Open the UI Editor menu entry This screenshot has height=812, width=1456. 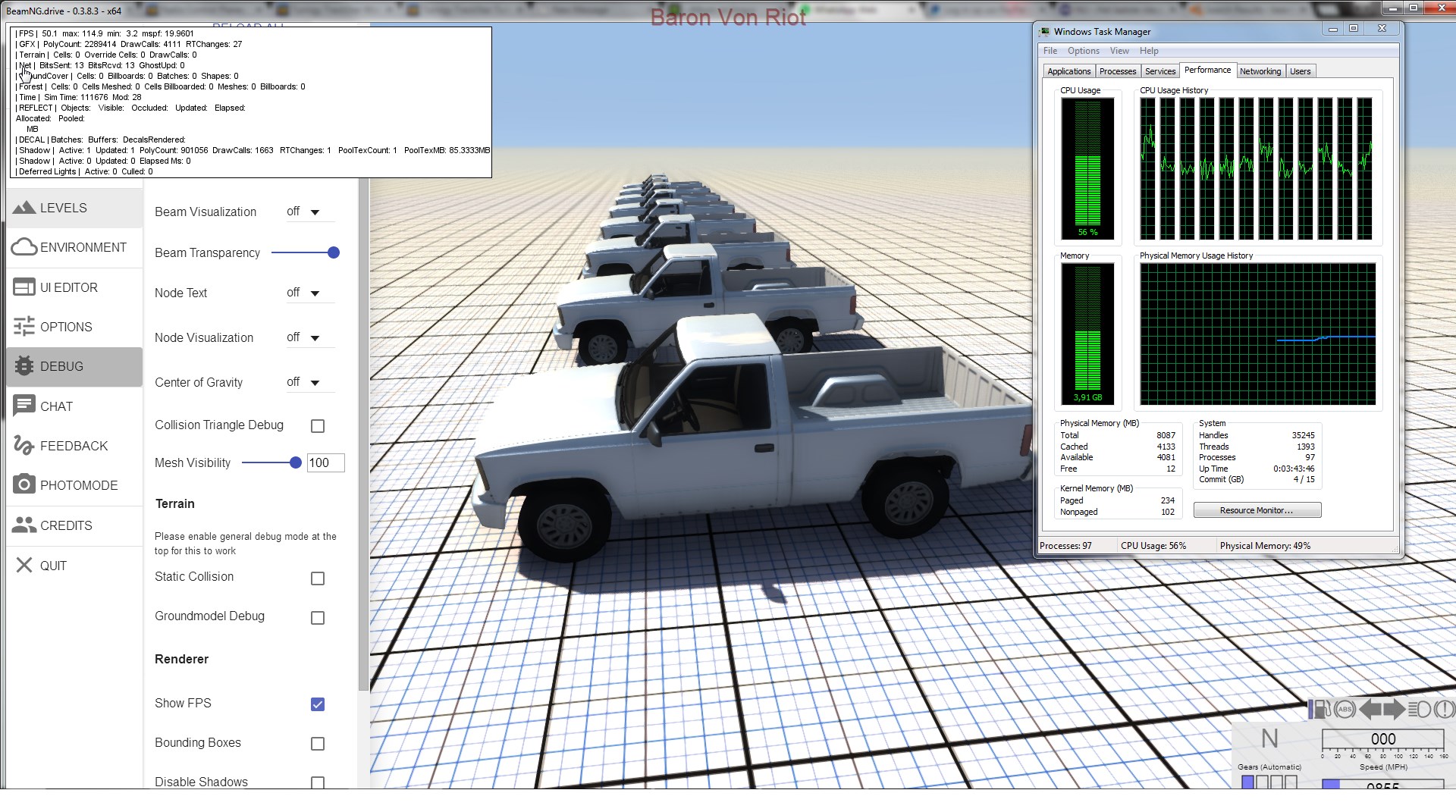tap(74, 287)
